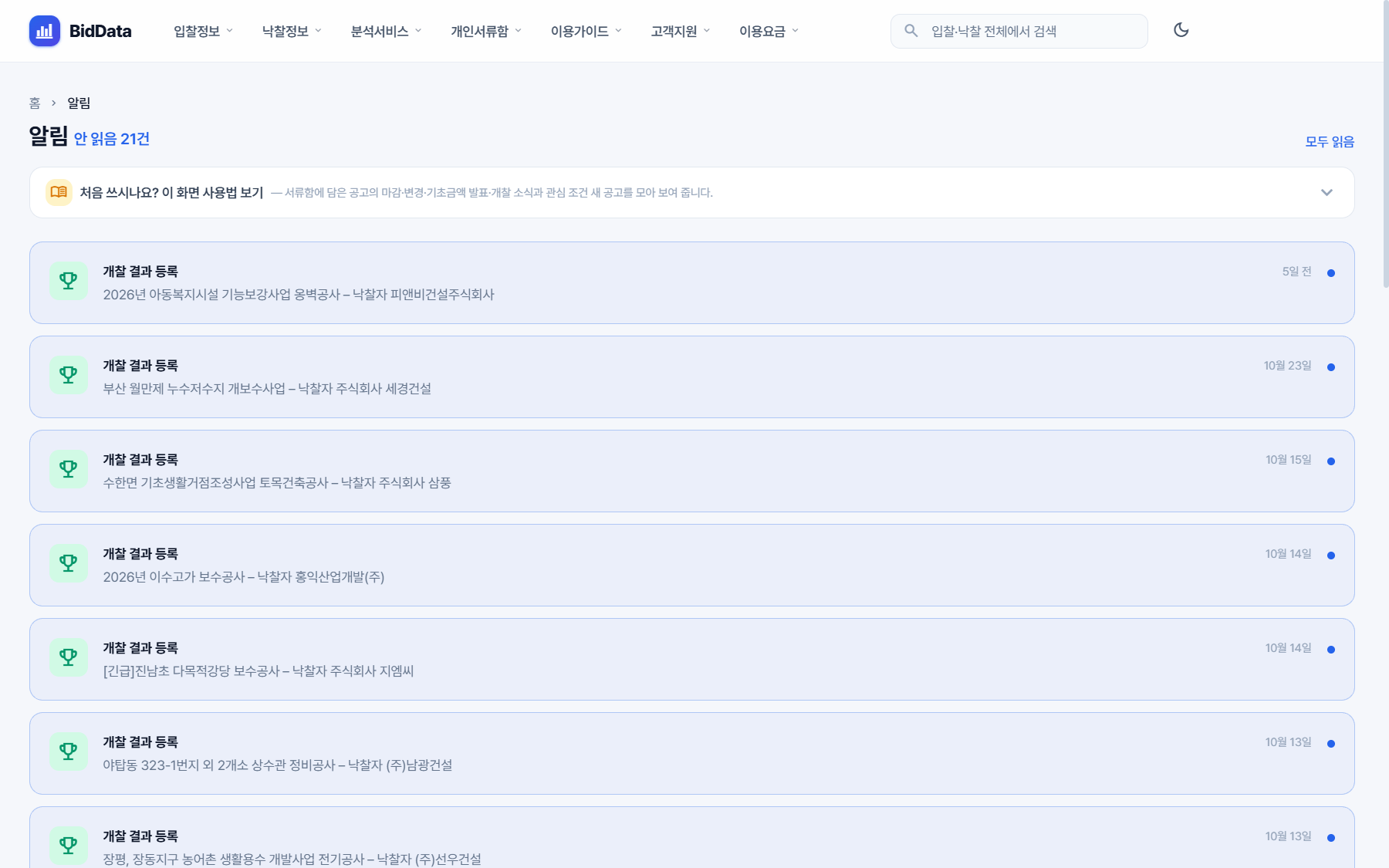
Task: Click unread dot on 10월 15일 notification
Action: [1331, 461]
